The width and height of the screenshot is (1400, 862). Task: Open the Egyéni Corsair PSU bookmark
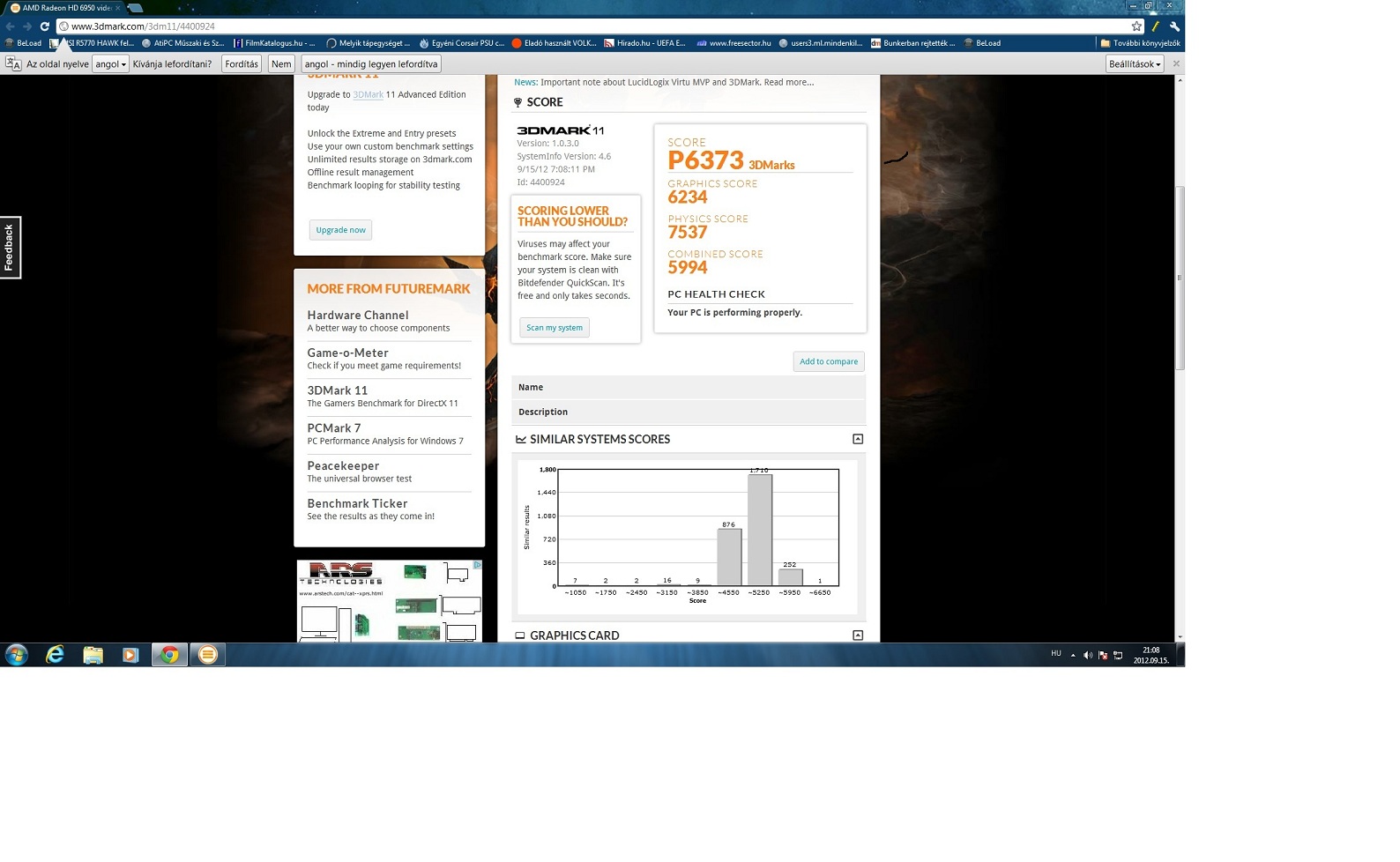point(461,43)
